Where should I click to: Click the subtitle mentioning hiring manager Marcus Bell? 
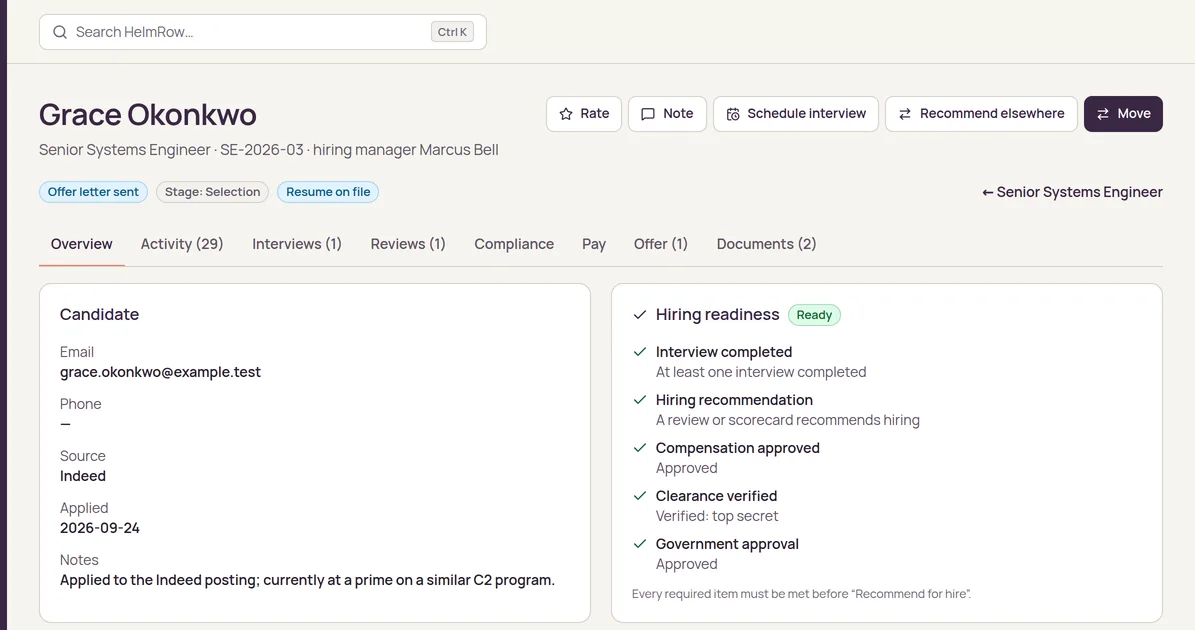[269, 150]
